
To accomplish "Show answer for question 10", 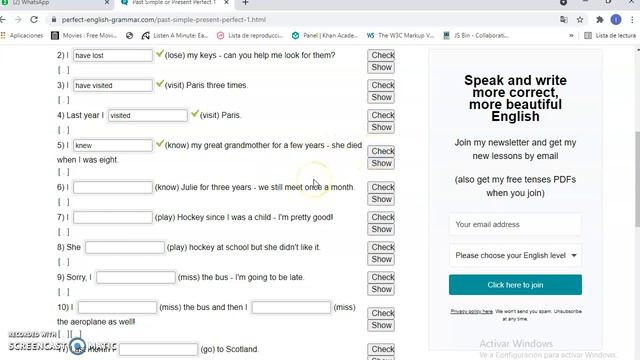I will coord(381,325).
